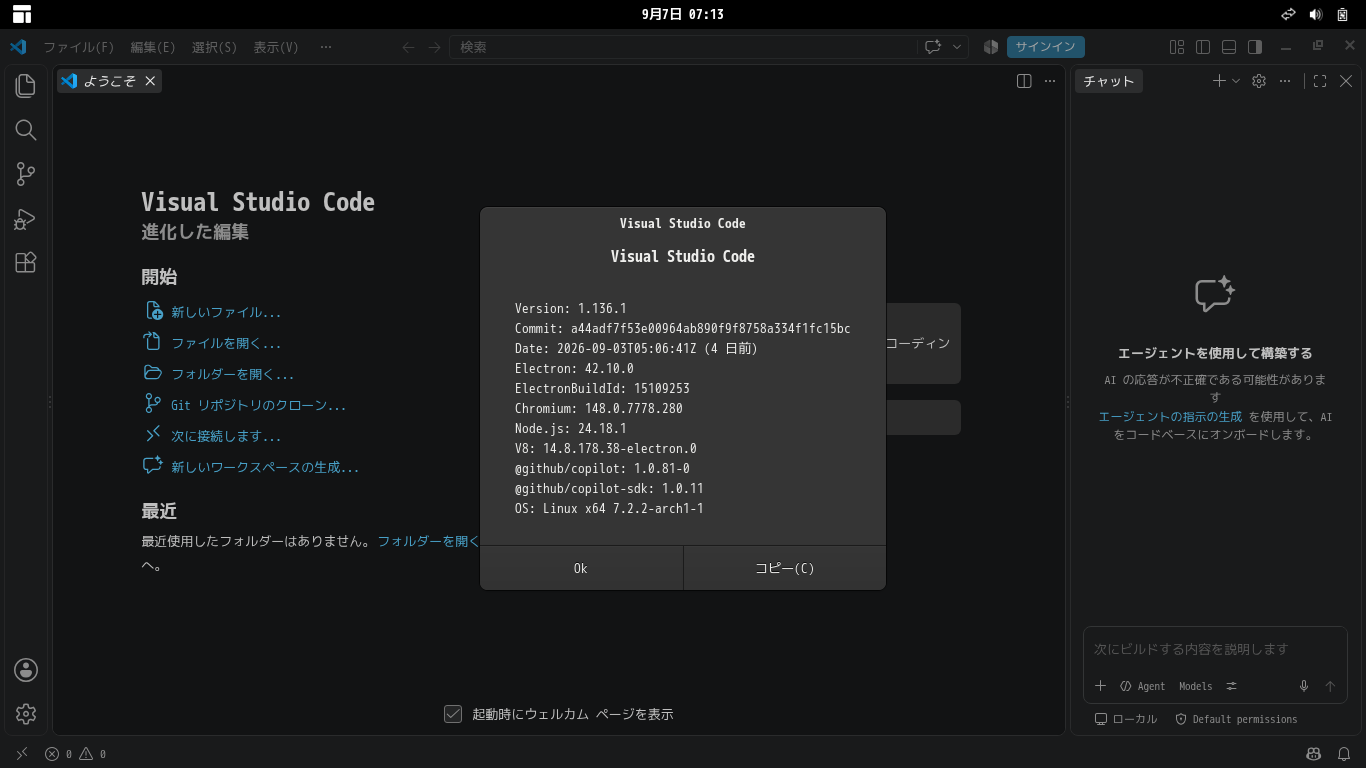
Task: Open the clock showing 9月7日 07:13
Action: [682, 14]
